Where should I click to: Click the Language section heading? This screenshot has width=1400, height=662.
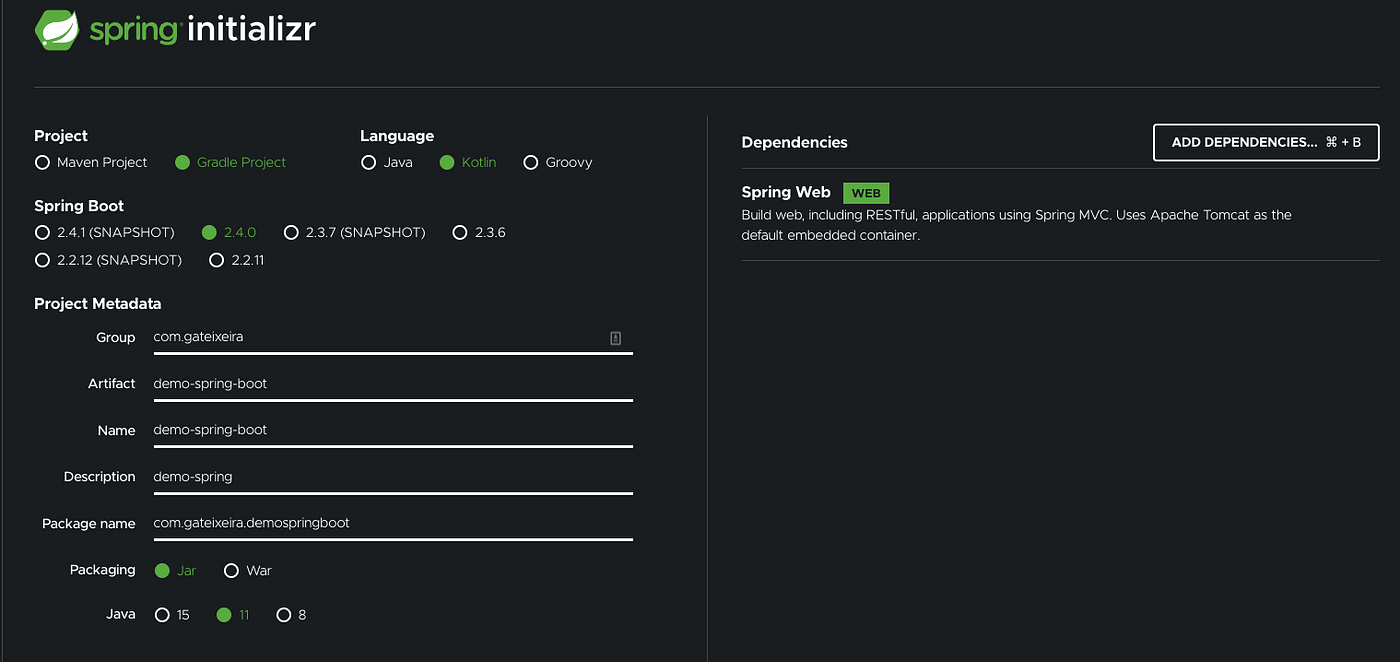397,136
